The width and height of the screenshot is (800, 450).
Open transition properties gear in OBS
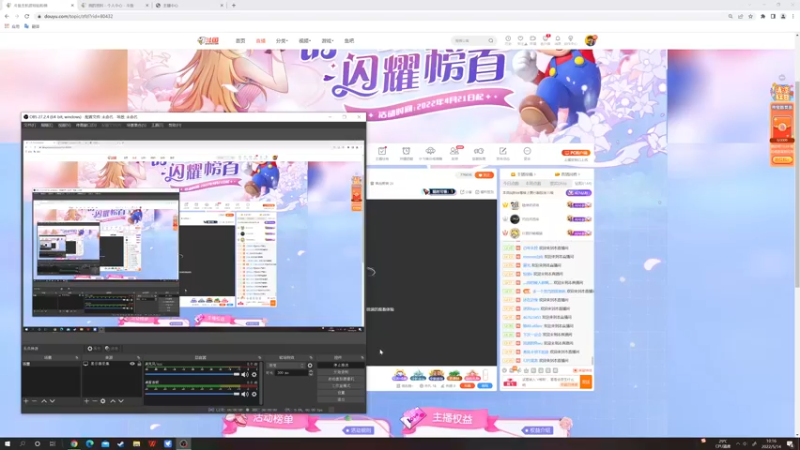click(x=310, y=365)
